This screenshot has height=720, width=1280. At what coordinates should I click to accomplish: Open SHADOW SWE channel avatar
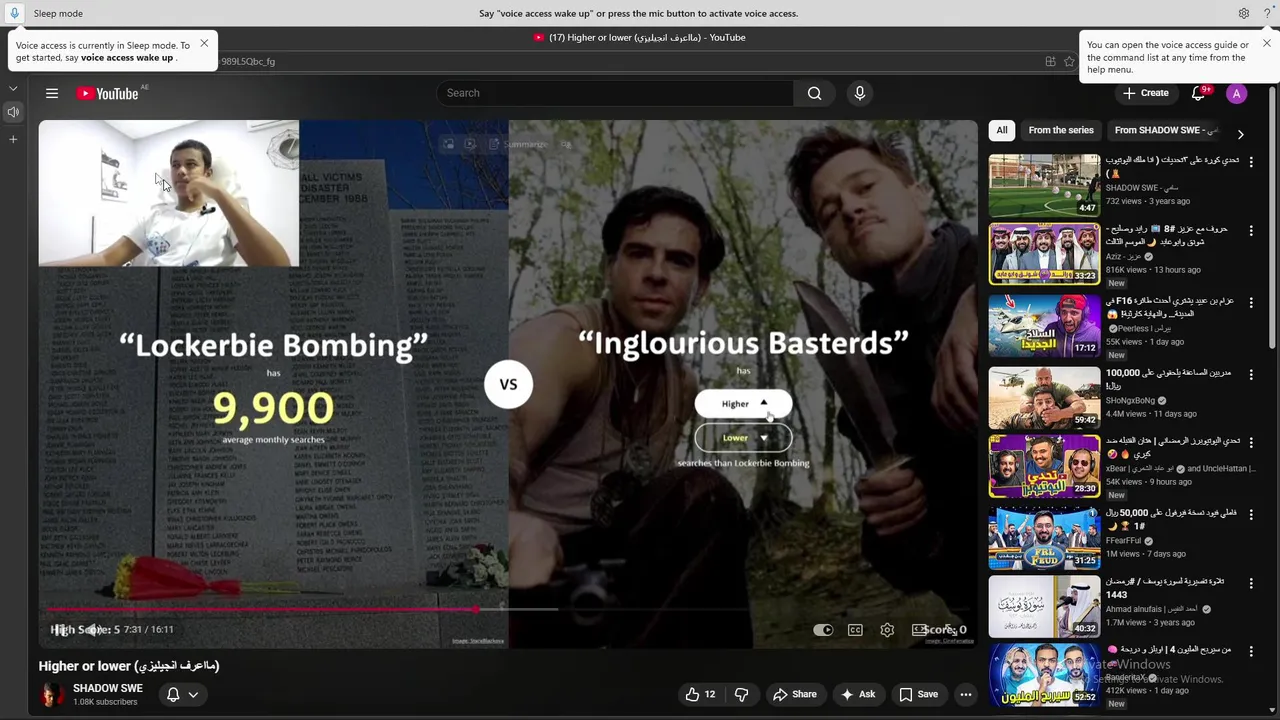point(51,694)
